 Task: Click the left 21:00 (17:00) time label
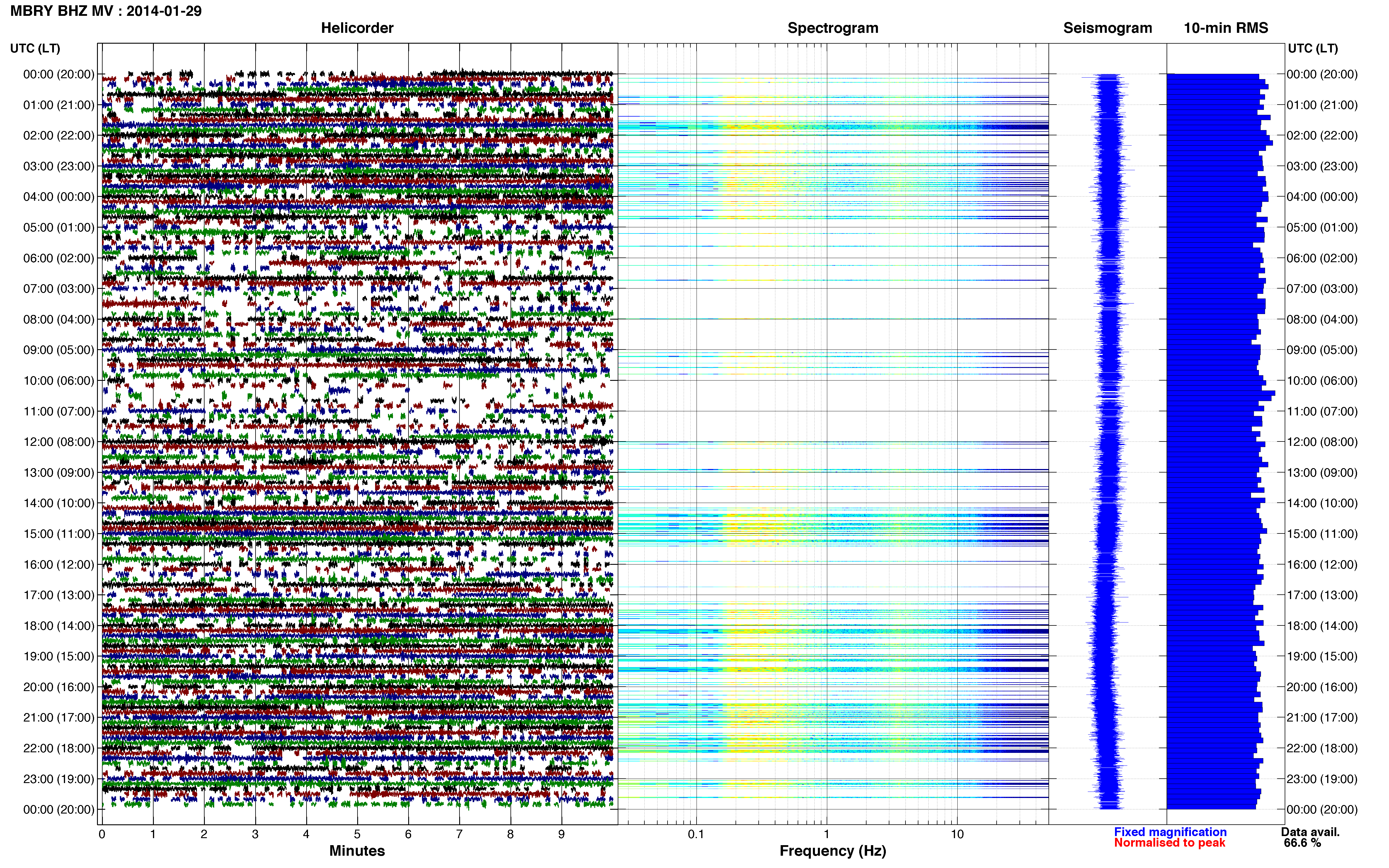point(59,718)
